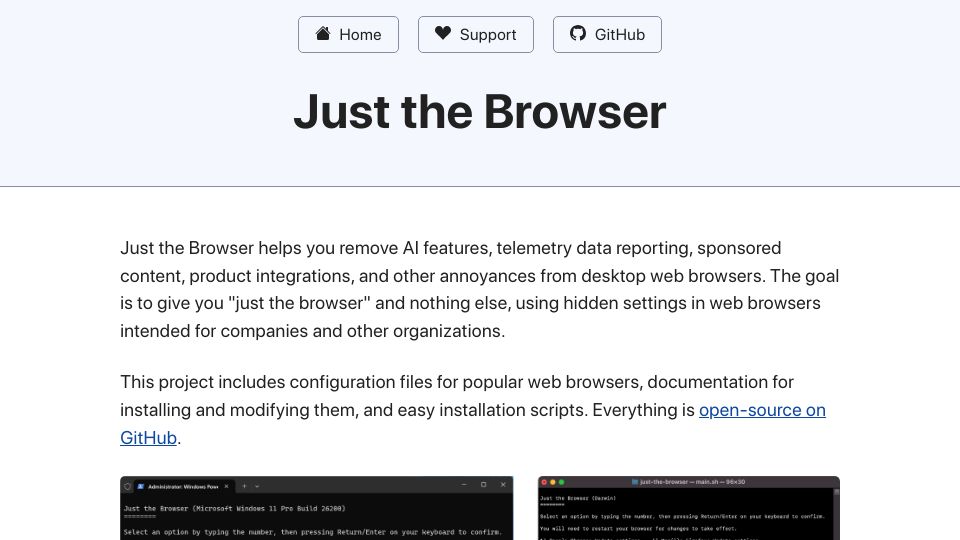Viewport: 960px width, 540px height.
Task: Click the Just the Browser heading
Action: [x=480, y=111]
